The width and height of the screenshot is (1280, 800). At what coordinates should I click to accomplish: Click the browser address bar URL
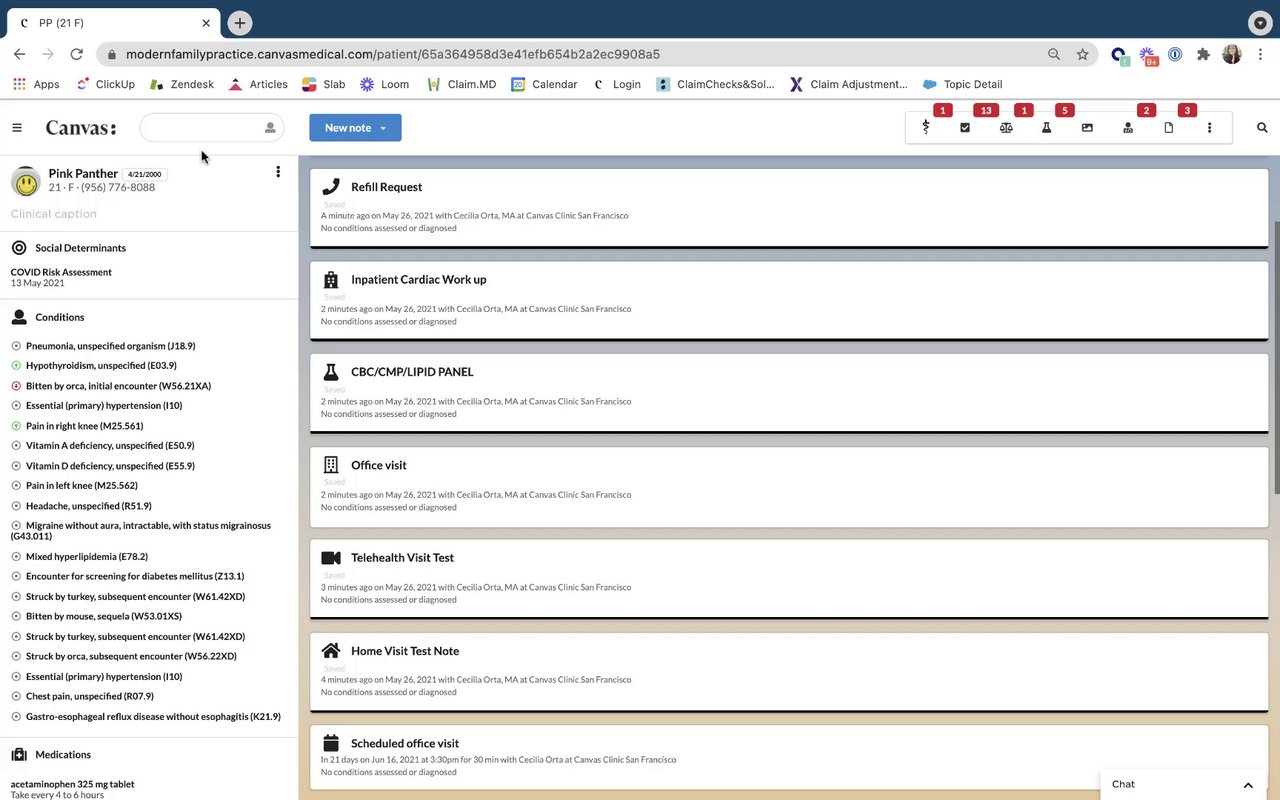[x=393, y=54]
